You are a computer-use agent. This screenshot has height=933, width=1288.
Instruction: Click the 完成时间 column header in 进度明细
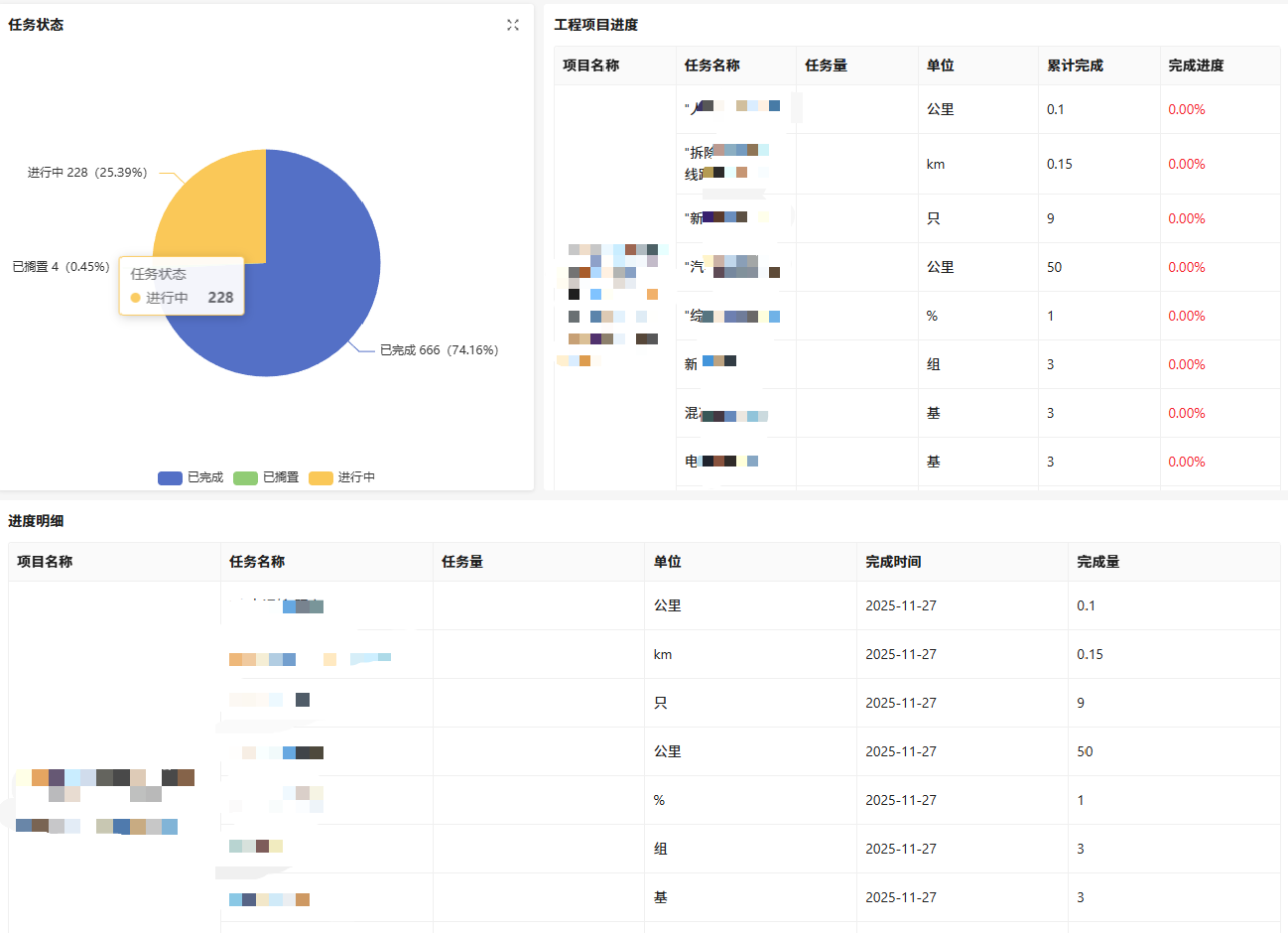tap(893, 562)
